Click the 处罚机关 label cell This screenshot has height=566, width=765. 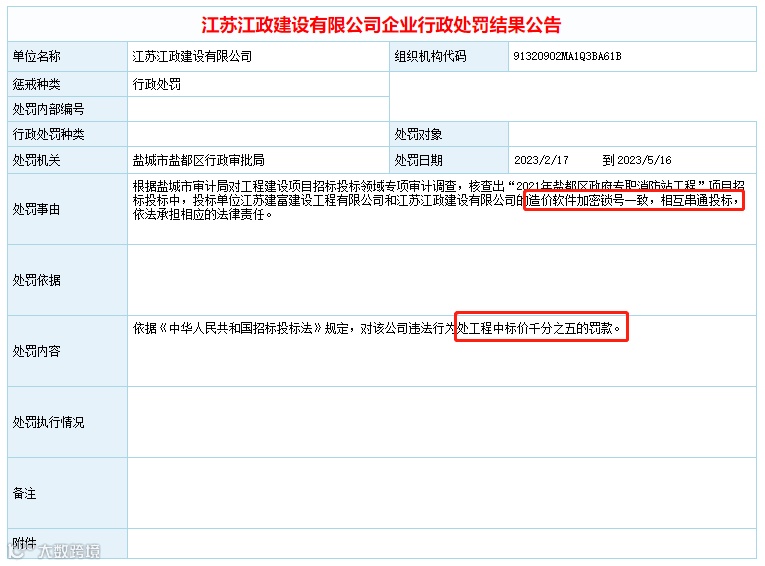click(x=67, y=160)
